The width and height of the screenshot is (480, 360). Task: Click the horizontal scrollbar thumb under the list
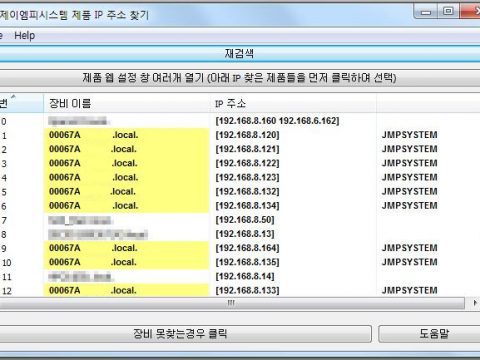pos(232,303)
